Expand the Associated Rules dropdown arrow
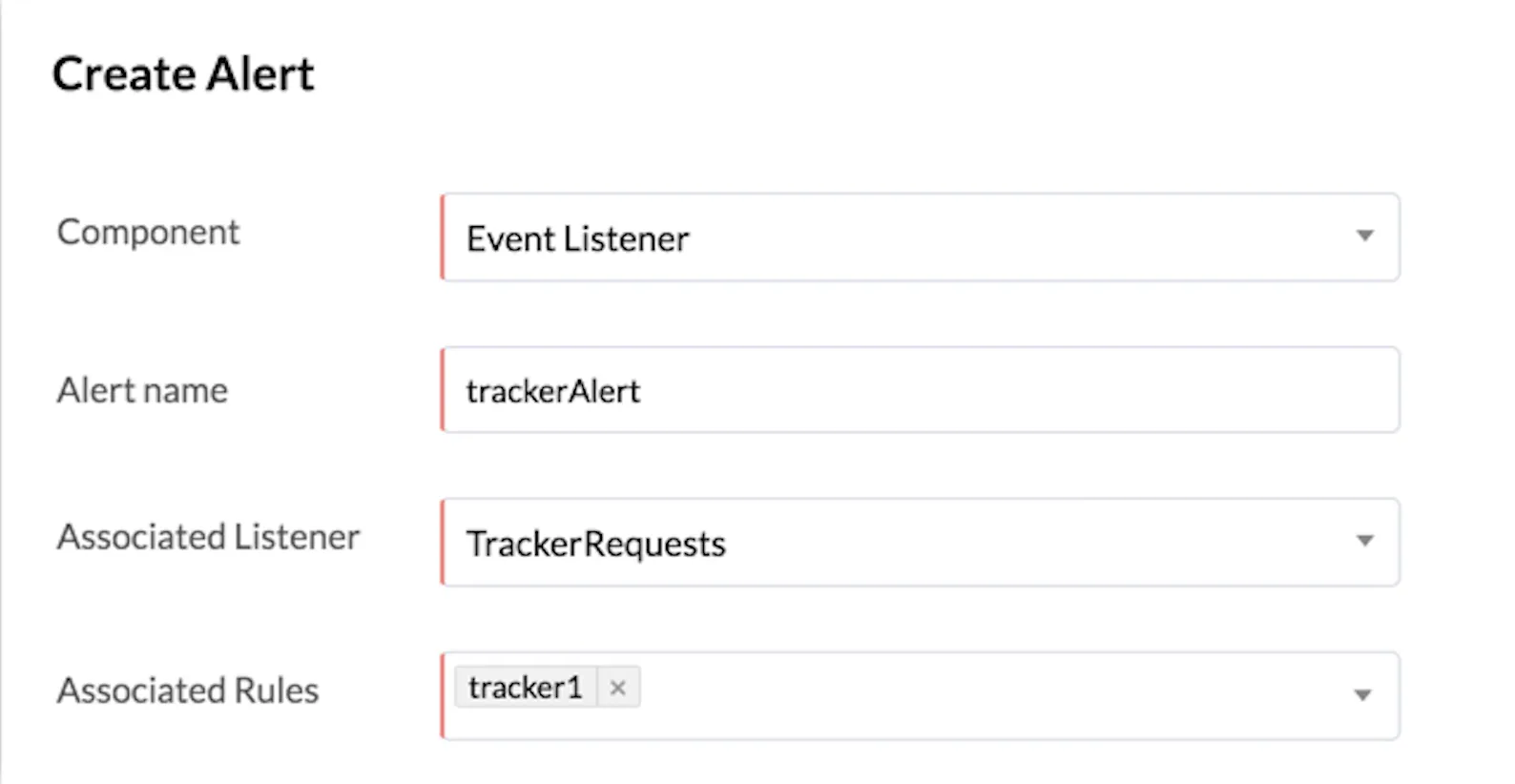The image size is (1515, 784). coord(1363,694)
